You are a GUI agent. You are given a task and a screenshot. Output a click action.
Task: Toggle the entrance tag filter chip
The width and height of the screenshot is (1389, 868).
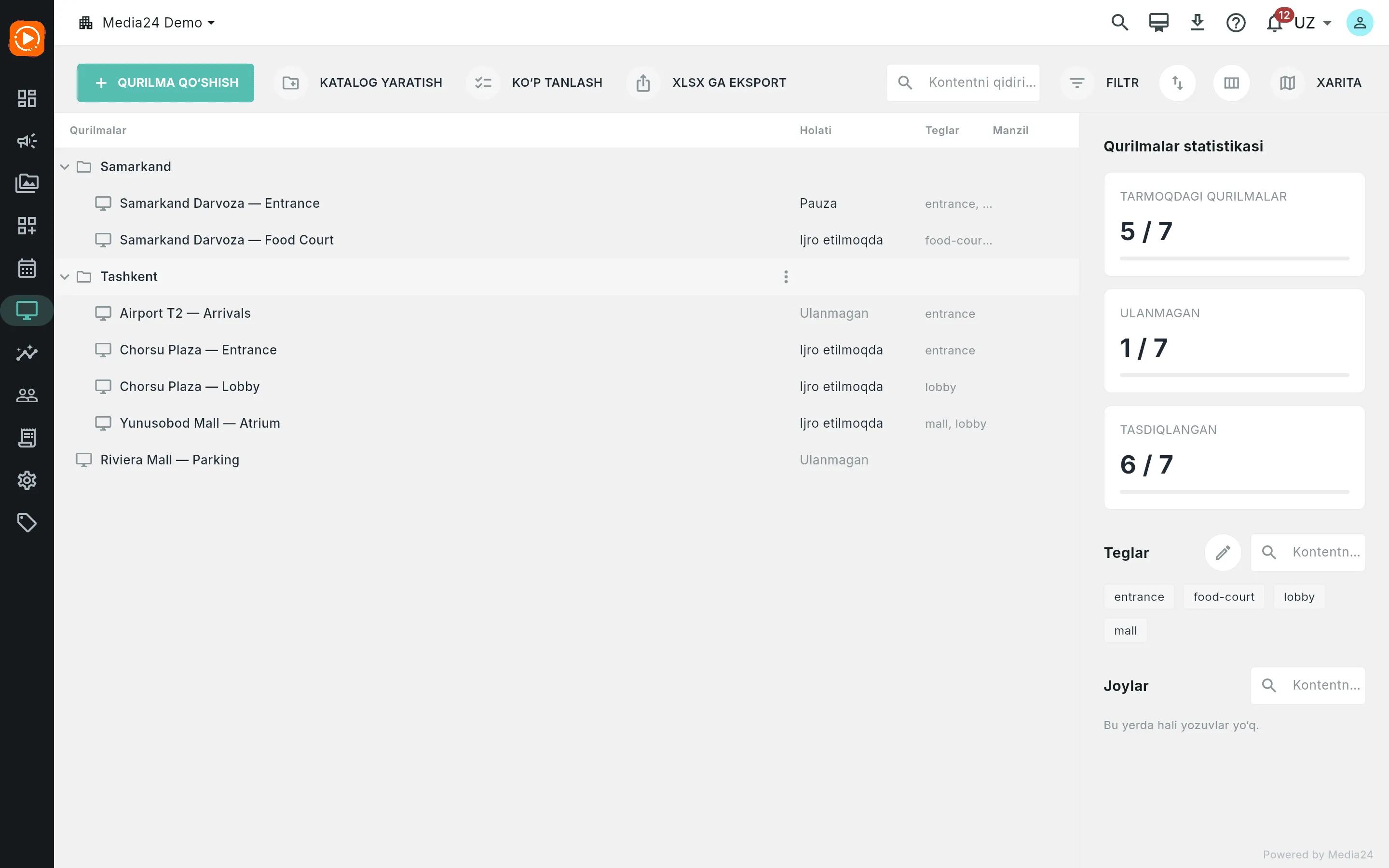[1139, 597]
